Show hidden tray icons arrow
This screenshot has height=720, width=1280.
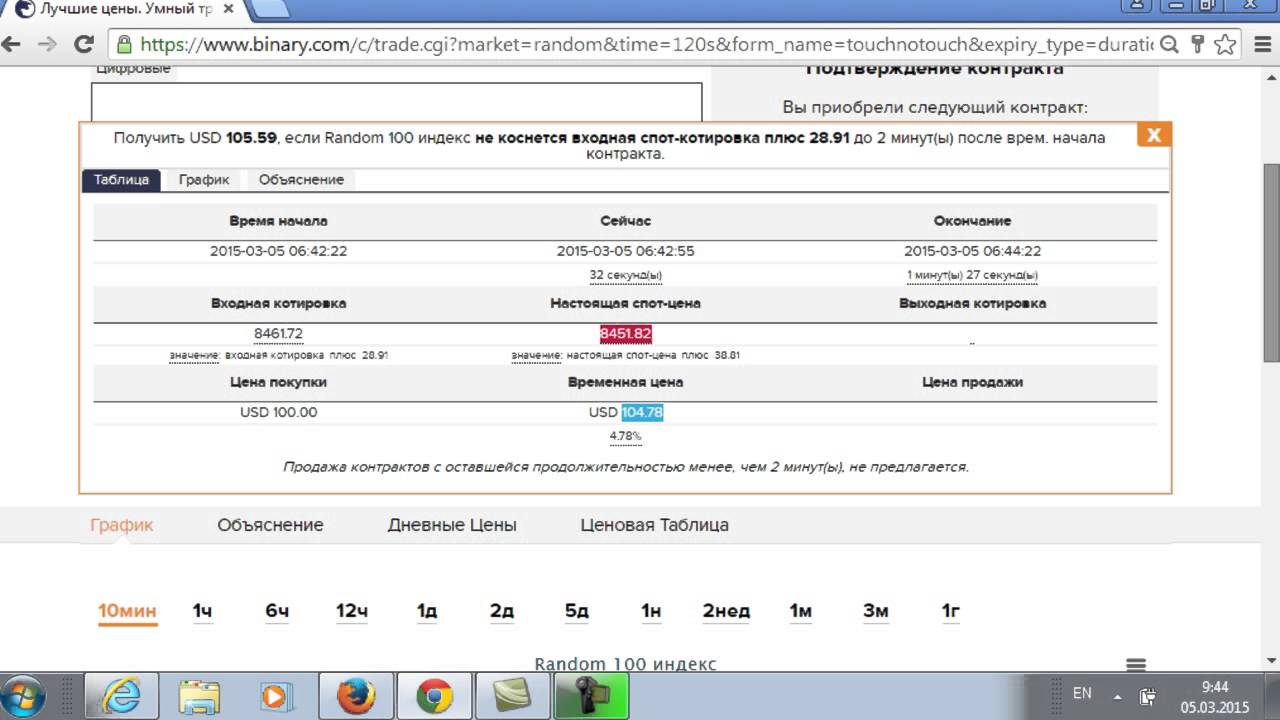1117,696
